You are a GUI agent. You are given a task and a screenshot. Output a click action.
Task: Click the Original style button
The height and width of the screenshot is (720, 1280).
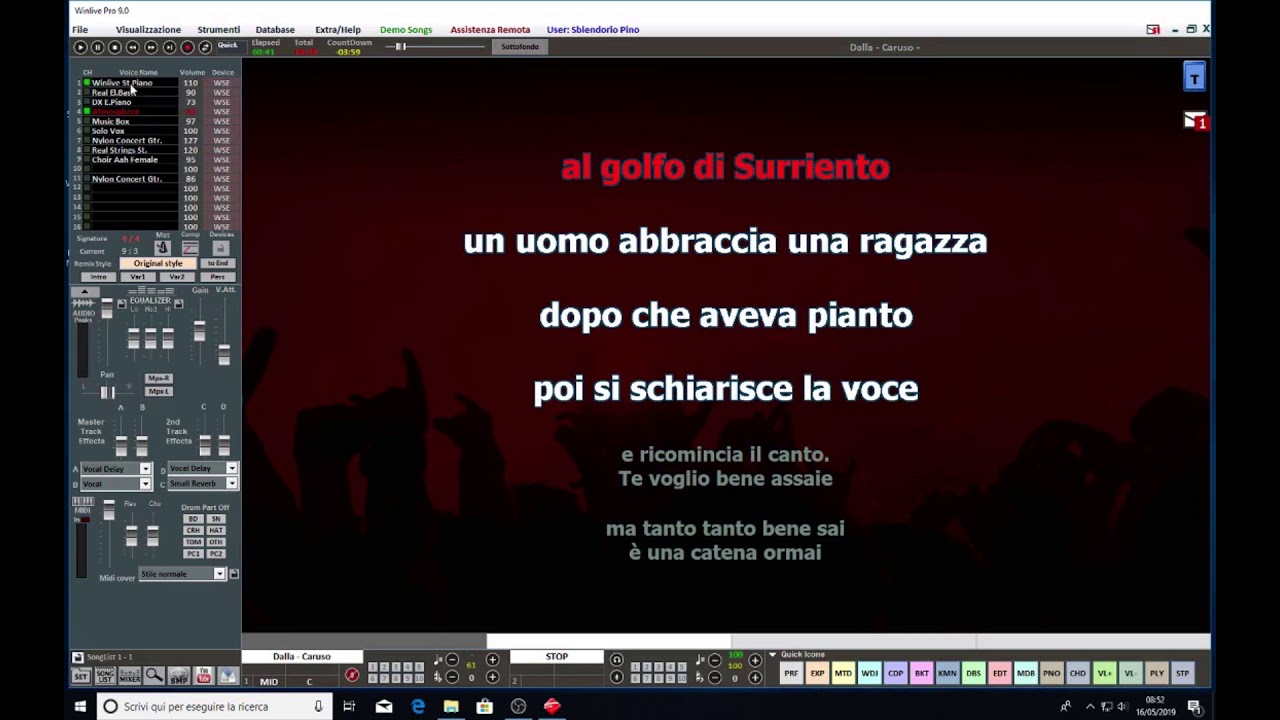[158, 263]
